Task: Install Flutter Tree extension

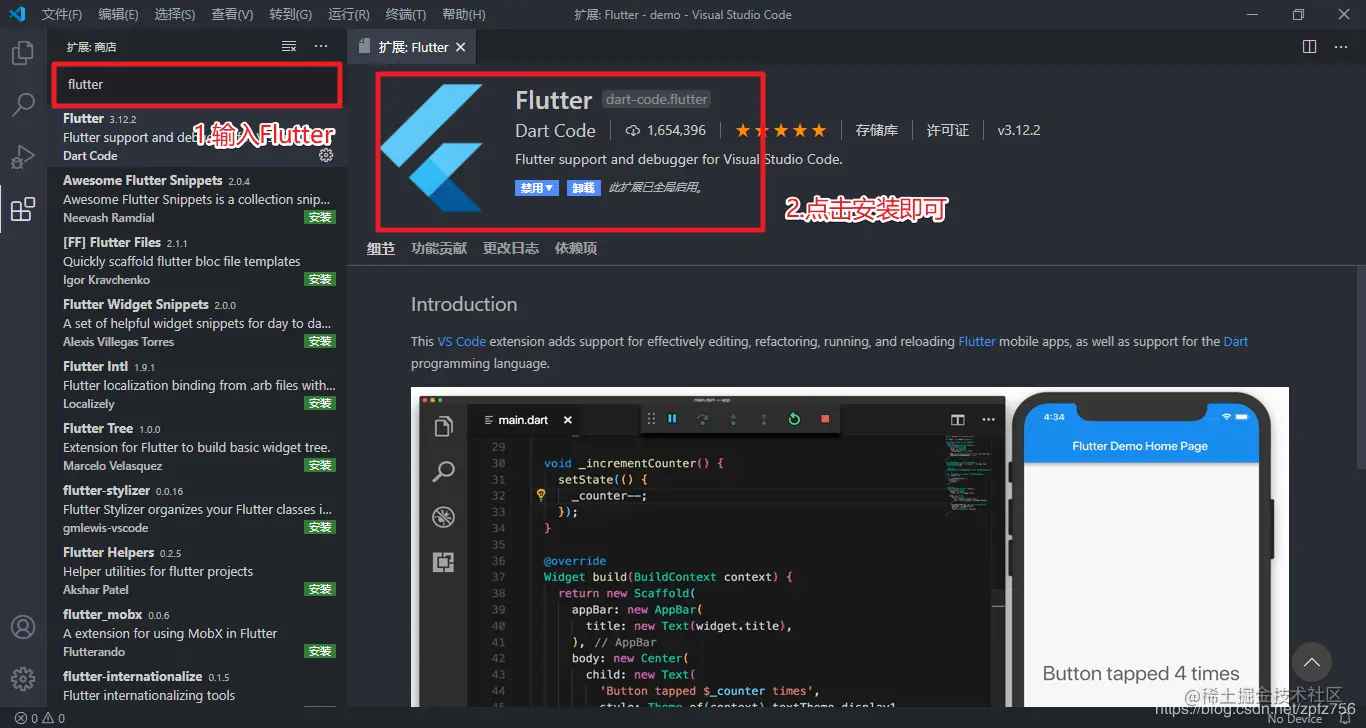Action: coord(320,465)
